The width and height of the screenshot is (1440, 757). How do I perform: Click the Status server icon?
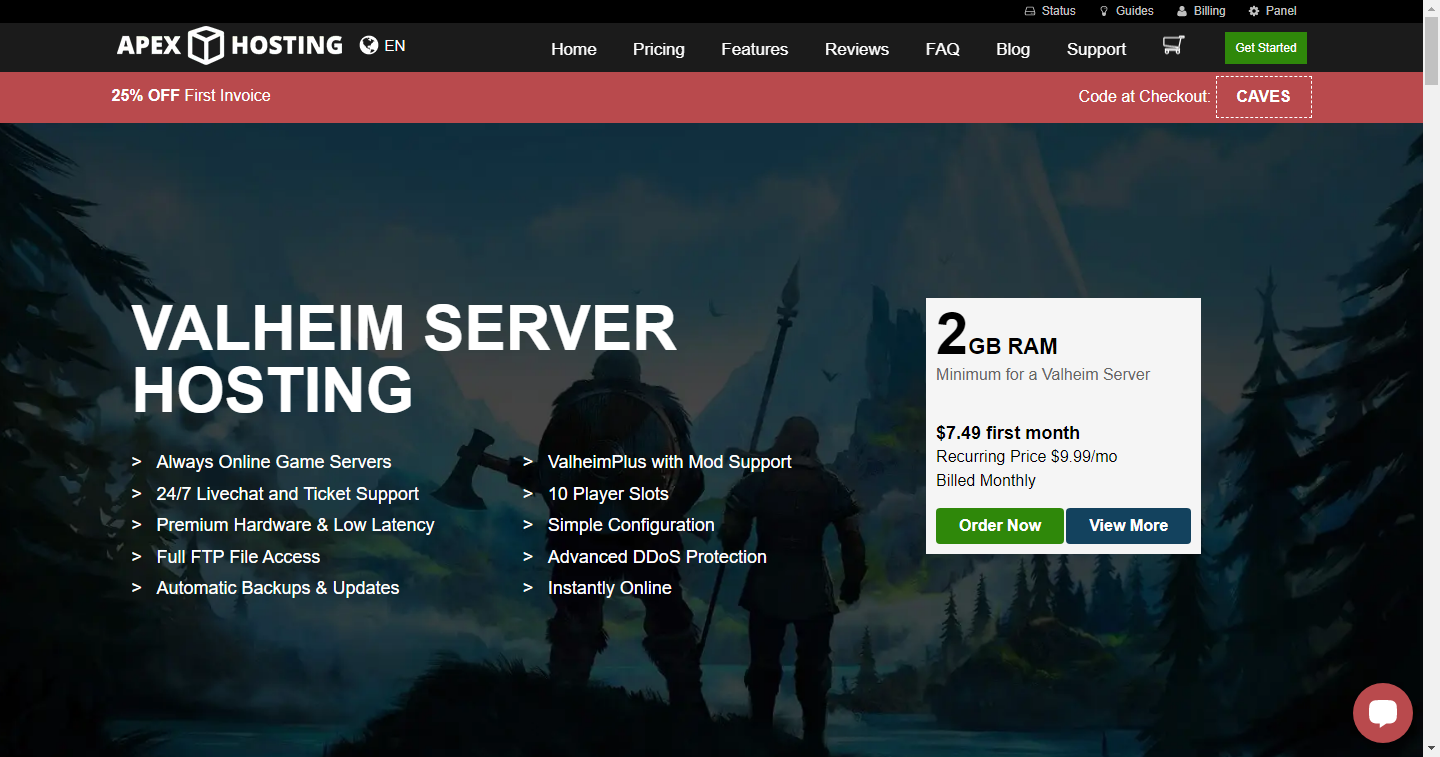[1030, 11]
